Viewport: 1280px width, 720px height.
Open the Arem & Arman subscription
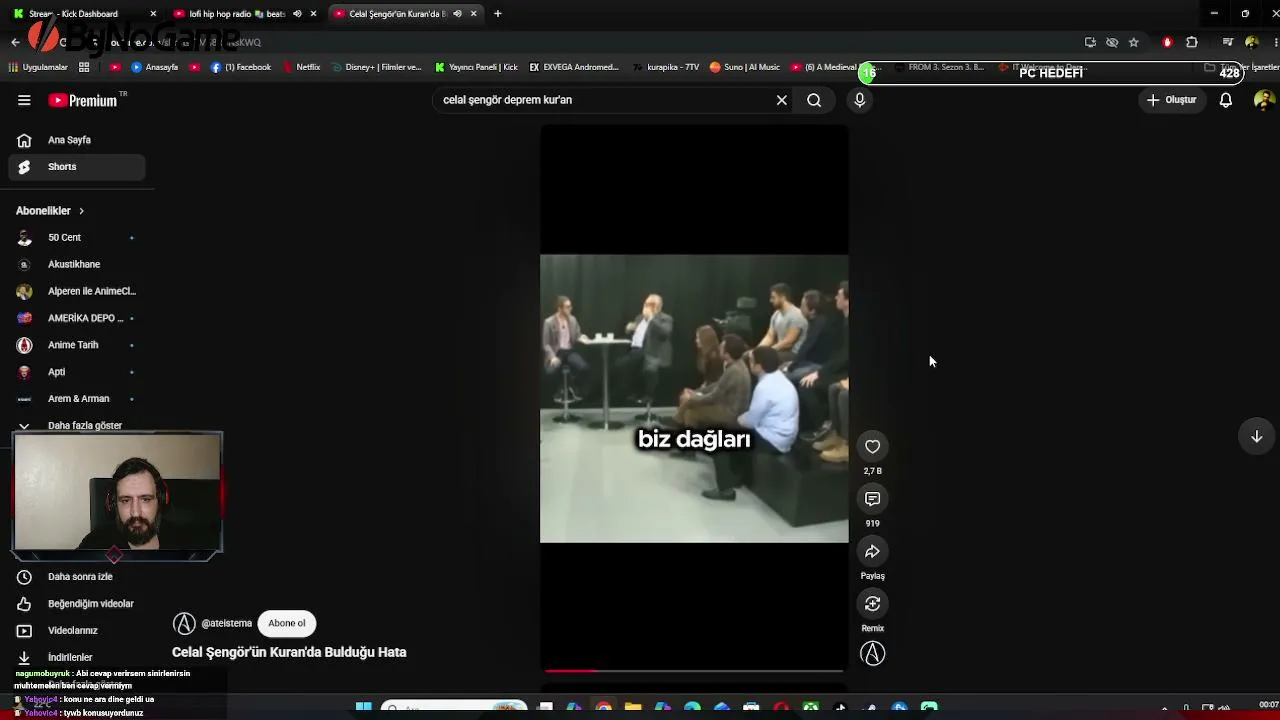[x=77, y=399]
